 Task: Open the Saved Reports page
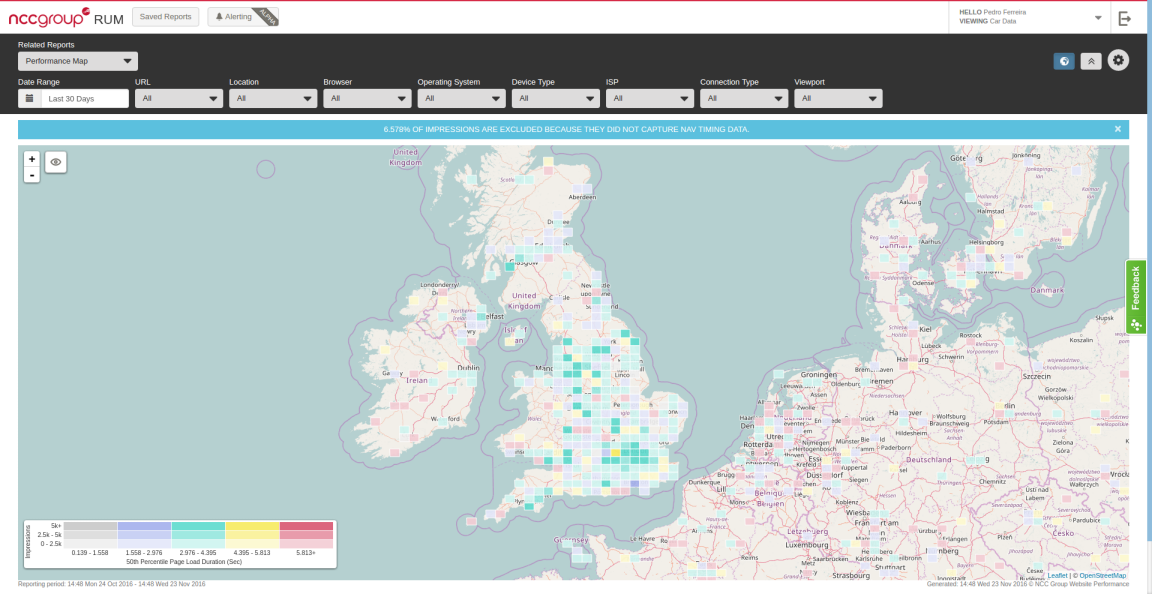(165, 17)
